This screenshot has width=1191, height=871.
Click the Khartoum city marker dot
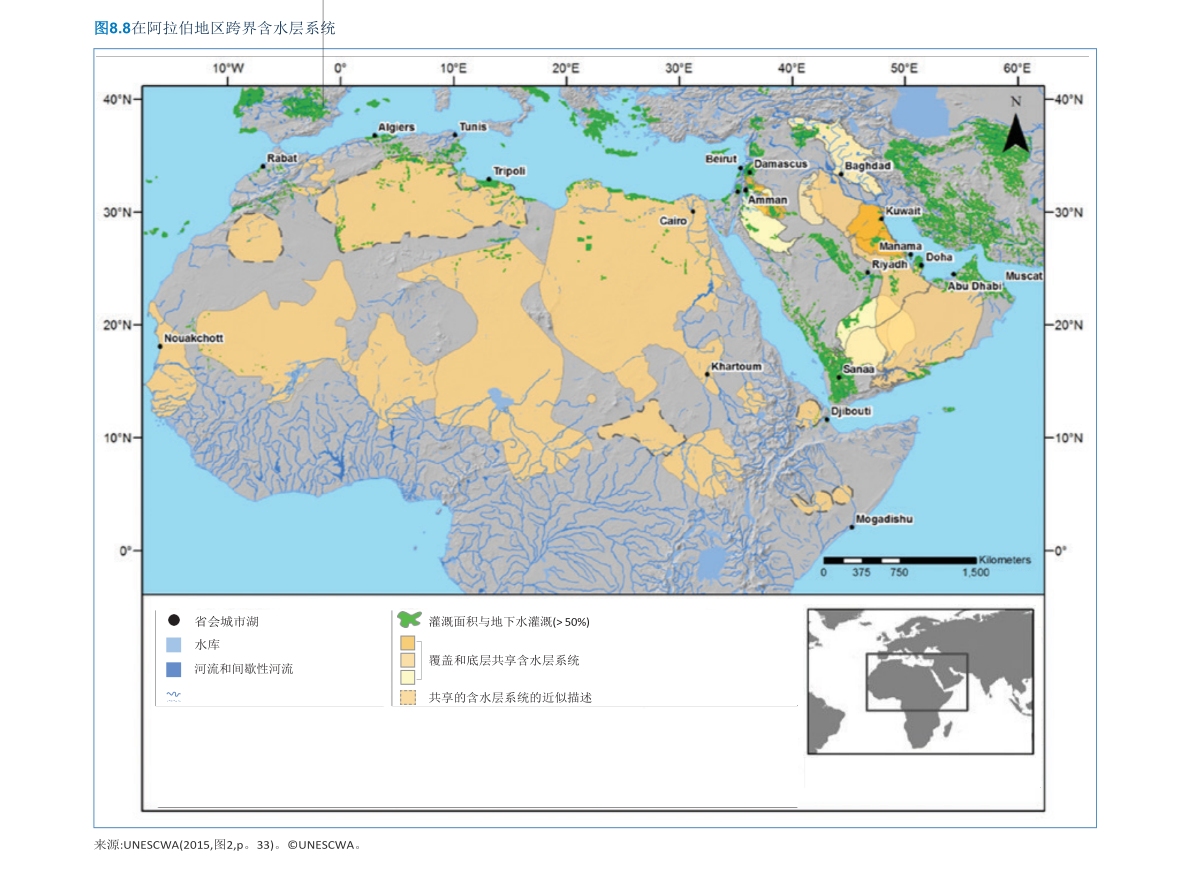coord(707,374)
